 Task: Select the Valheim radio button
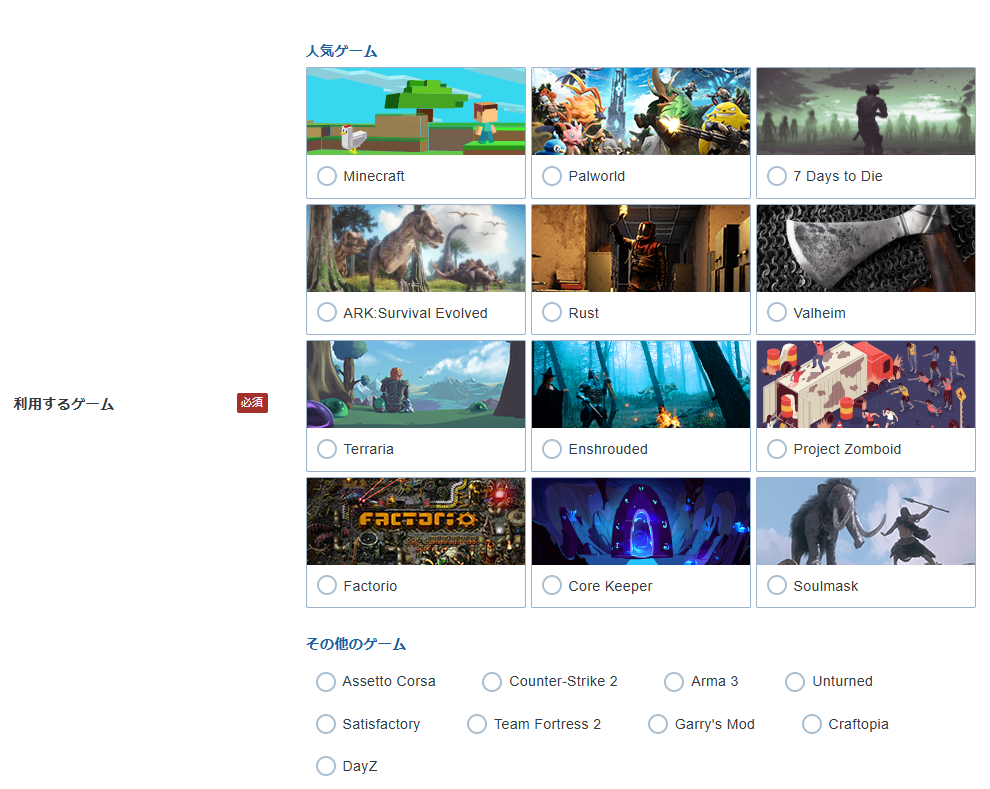point(777,312)
